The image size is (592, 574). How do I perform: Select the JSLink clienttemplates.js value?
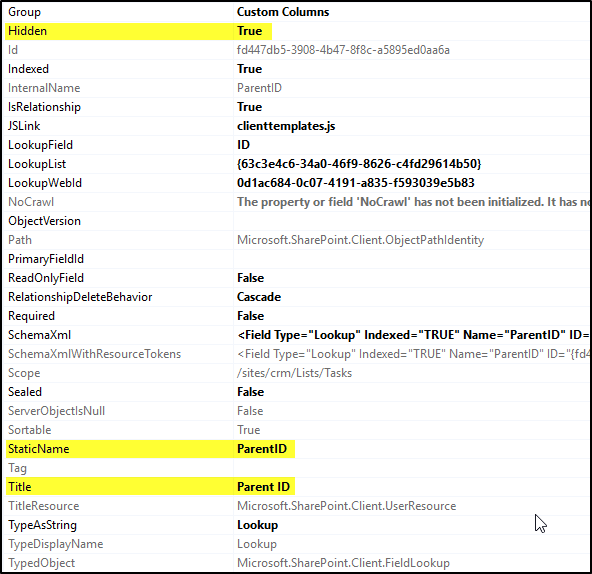(286, 126)
